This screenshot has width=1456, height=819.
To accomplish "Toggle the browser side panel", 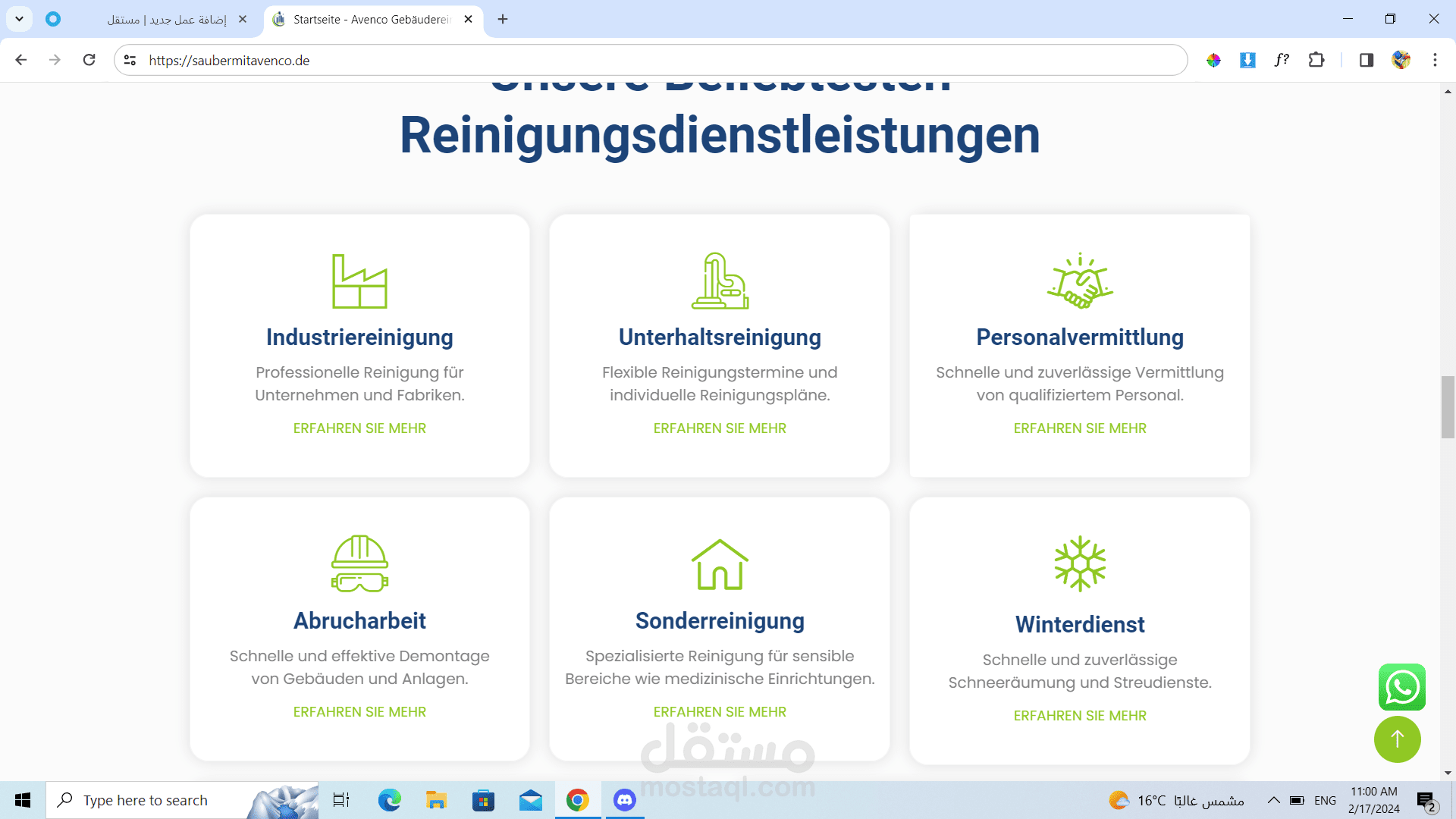I will [1366, 60].
